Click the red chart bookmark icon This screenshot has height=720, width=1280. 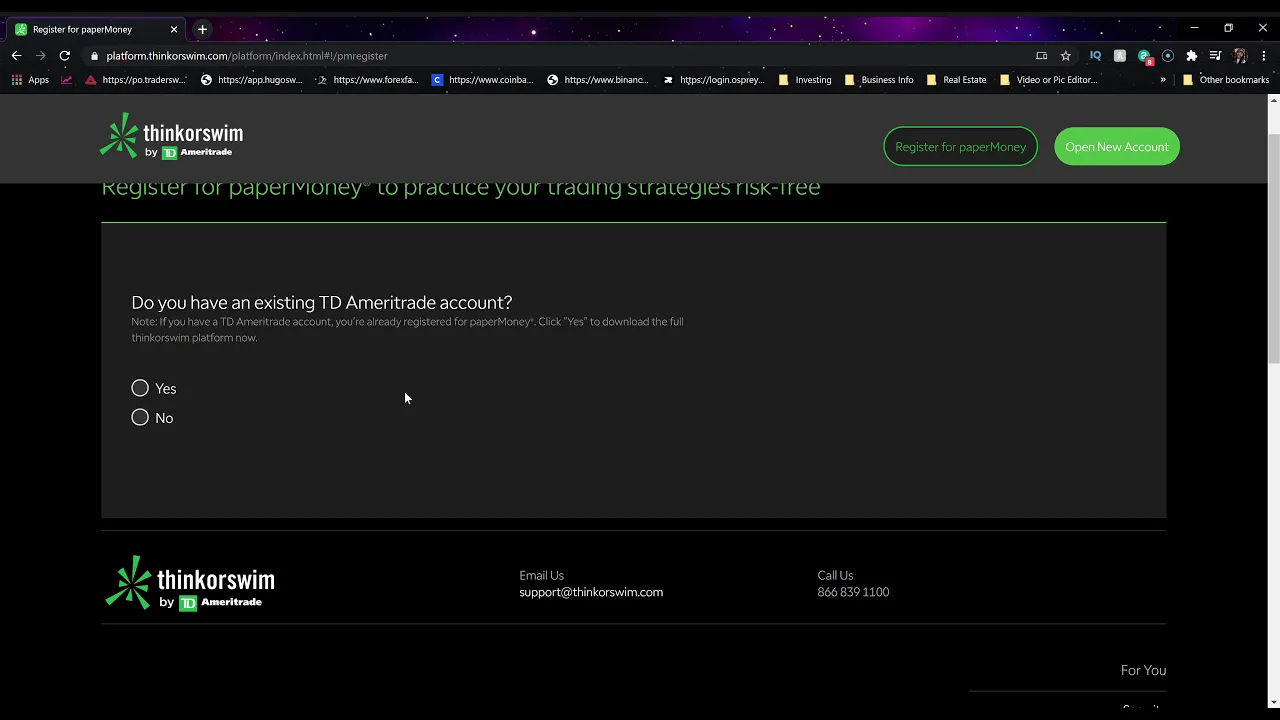click(x=67, y=80)
